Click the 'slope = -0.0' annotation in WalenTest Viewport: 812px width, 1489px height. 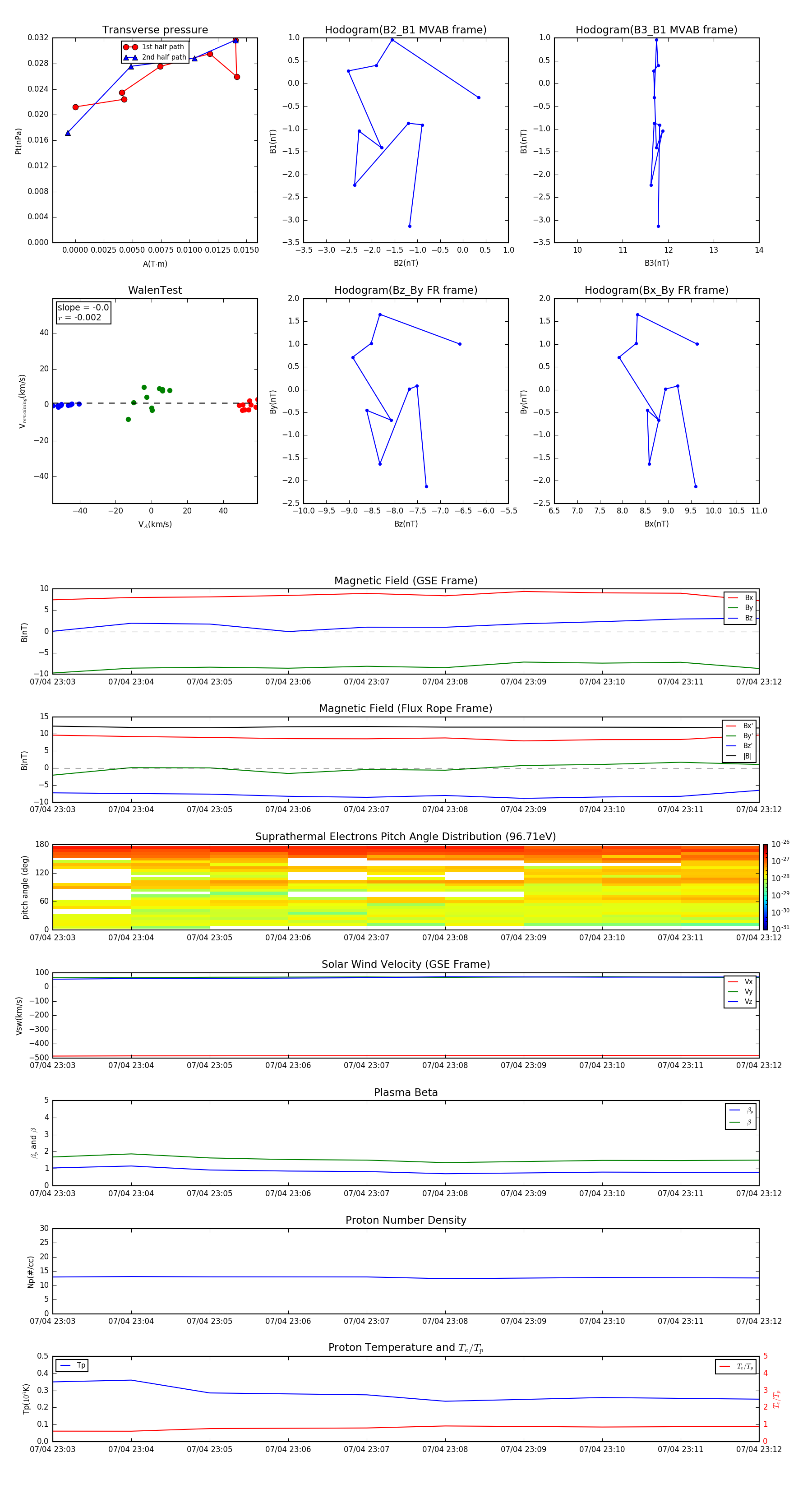pos(83,308)
